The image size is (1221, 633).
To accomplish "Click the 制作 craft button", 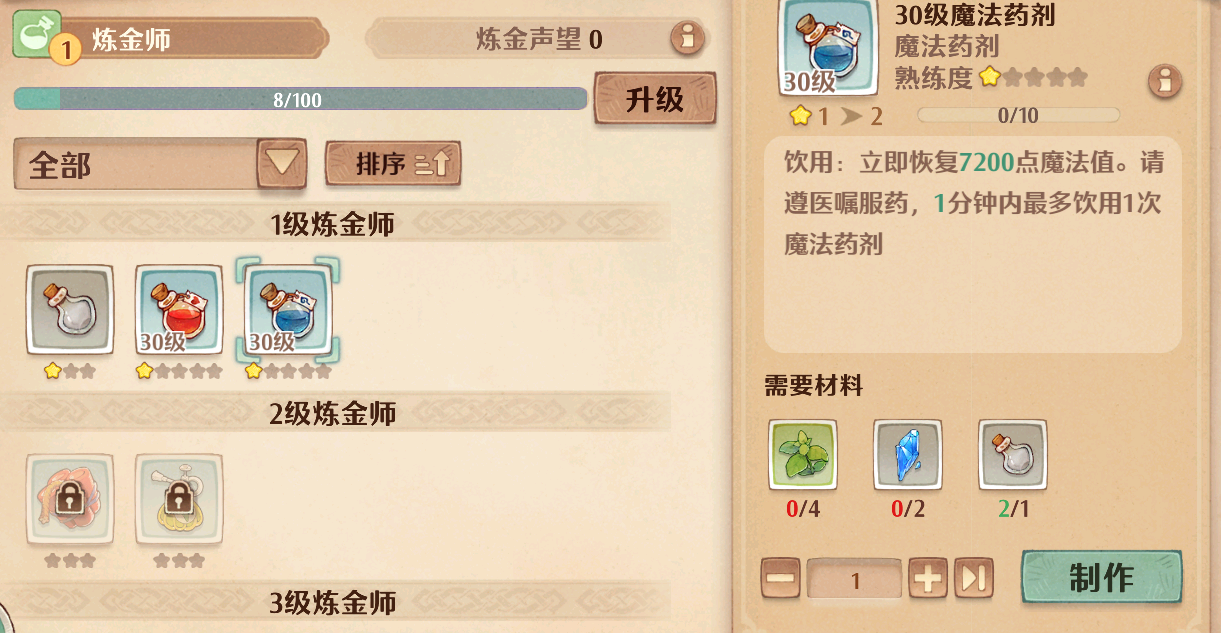I will tap(1101, 577).
